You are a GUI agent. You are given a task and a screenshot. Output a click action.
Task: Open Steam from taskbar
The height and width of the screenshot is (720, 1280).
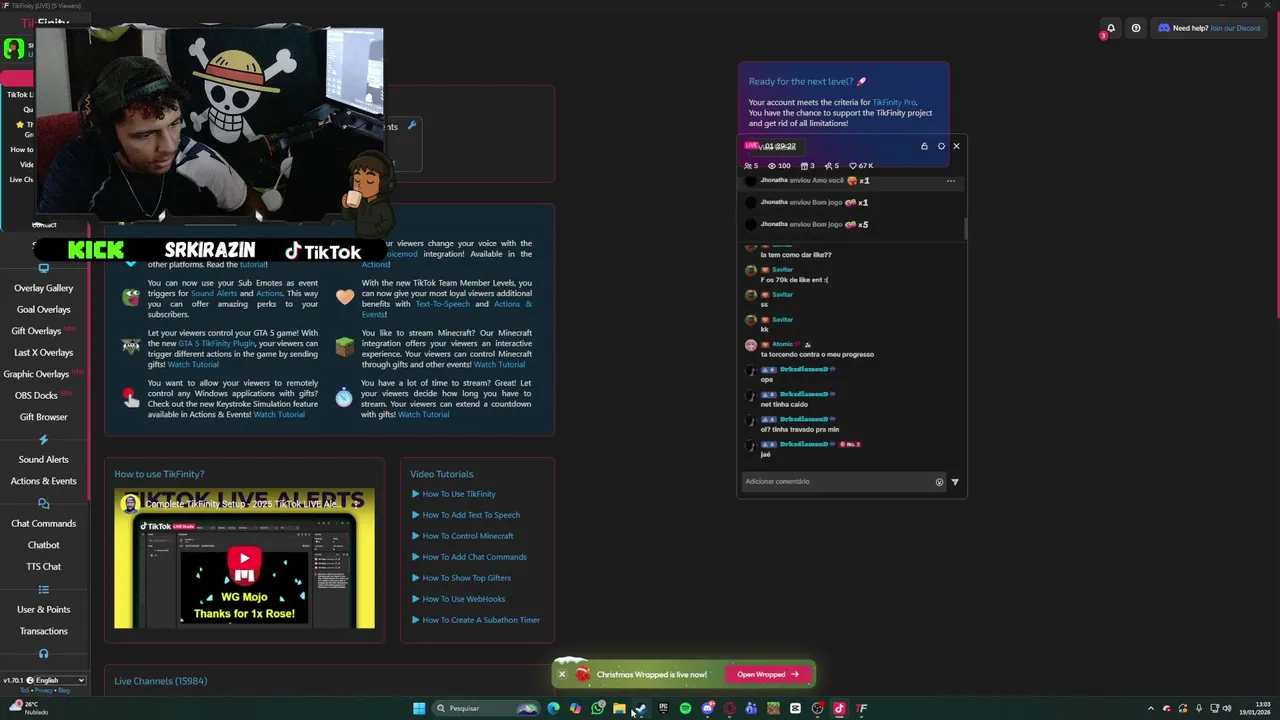click(641, 708)
